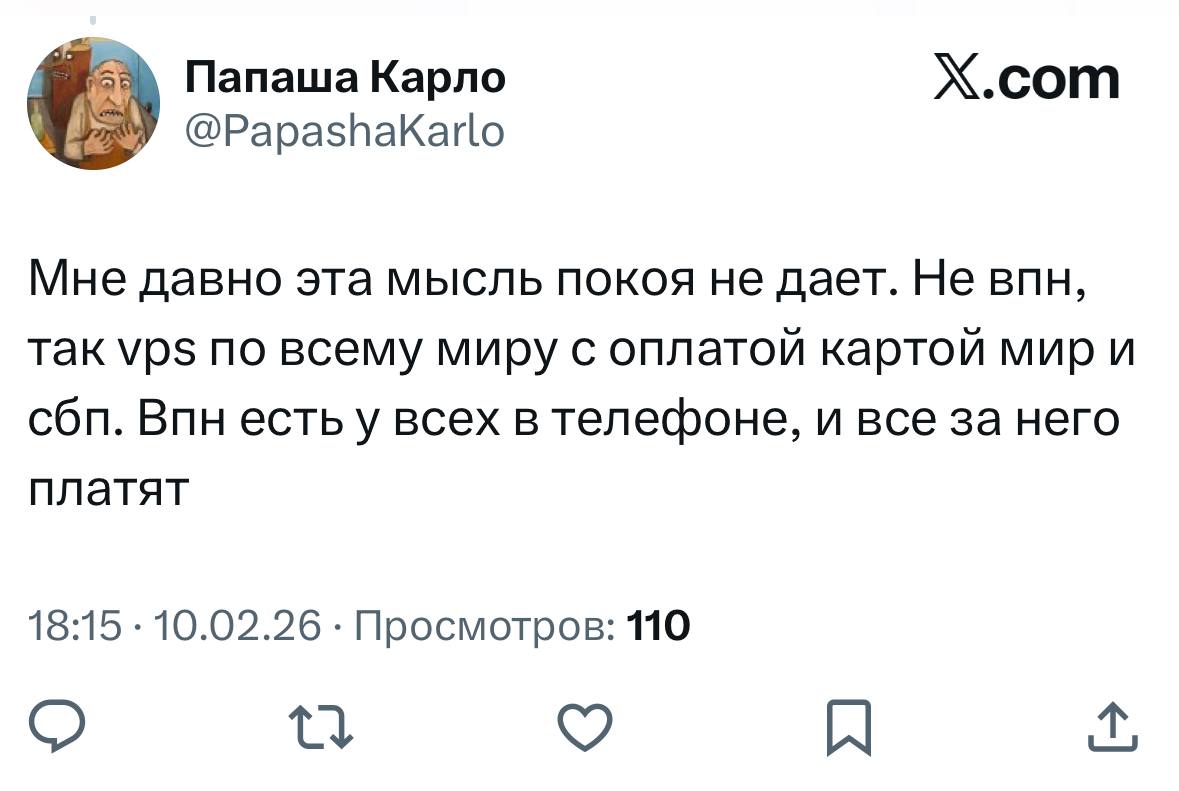Open the share icon menu

(x=1111, y=727)
